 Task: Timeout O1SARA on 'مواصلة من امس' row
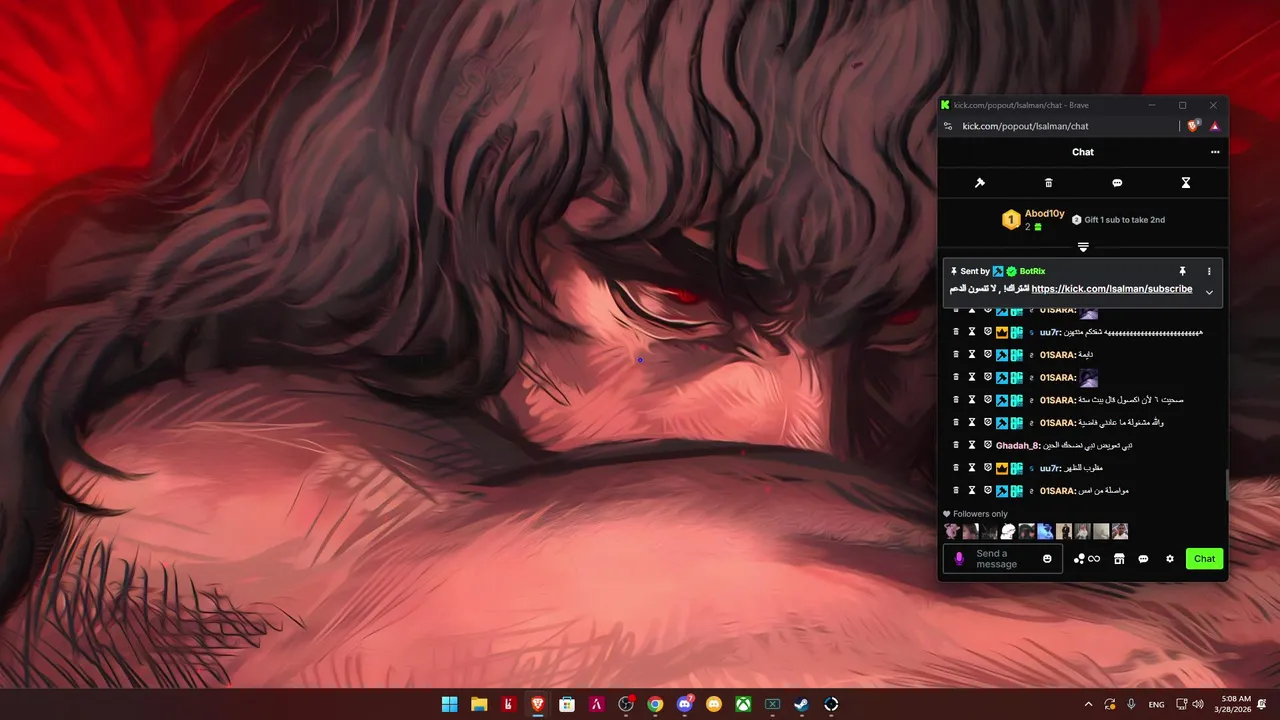[971, 491]
